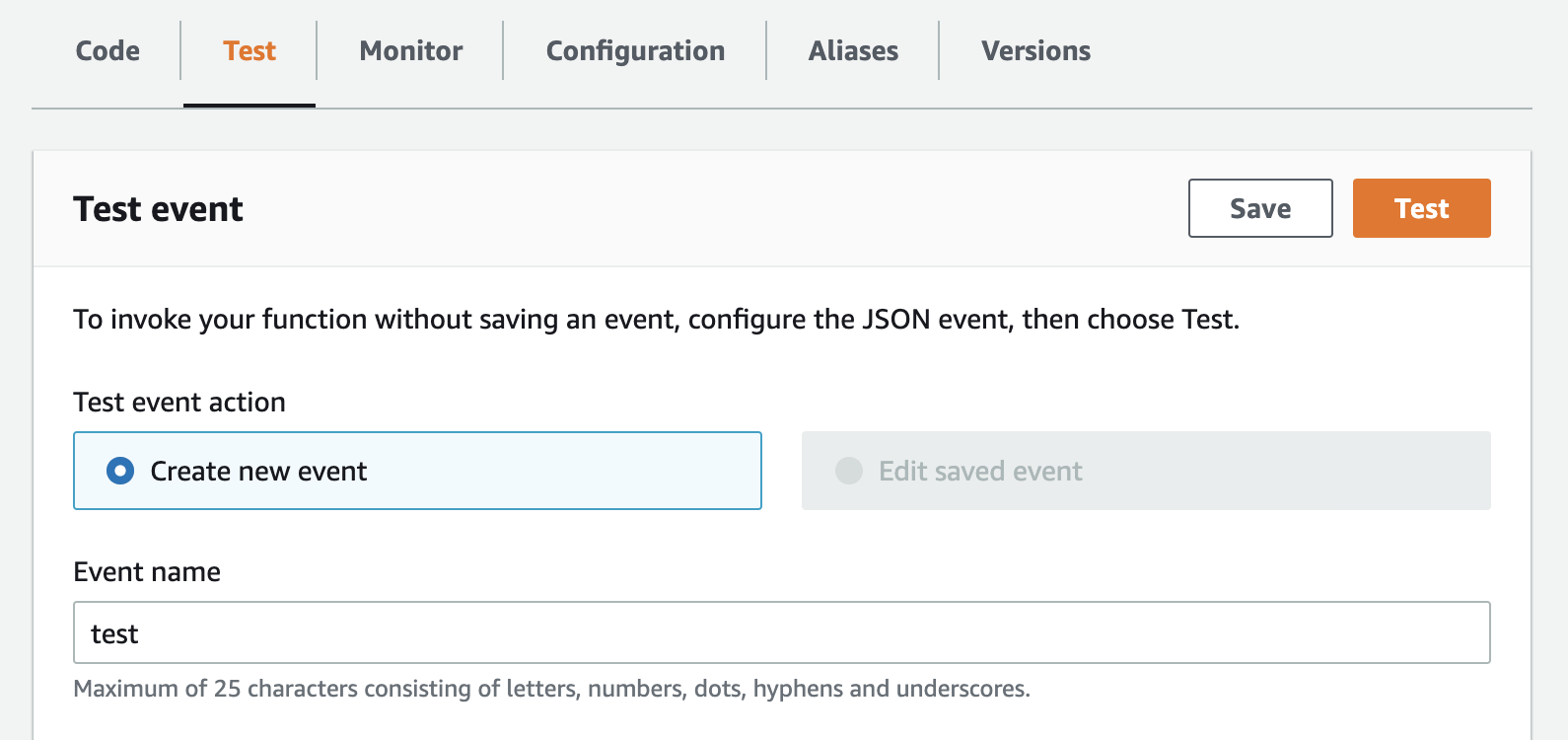
Task: Select the Test tab
Action: 249,51
